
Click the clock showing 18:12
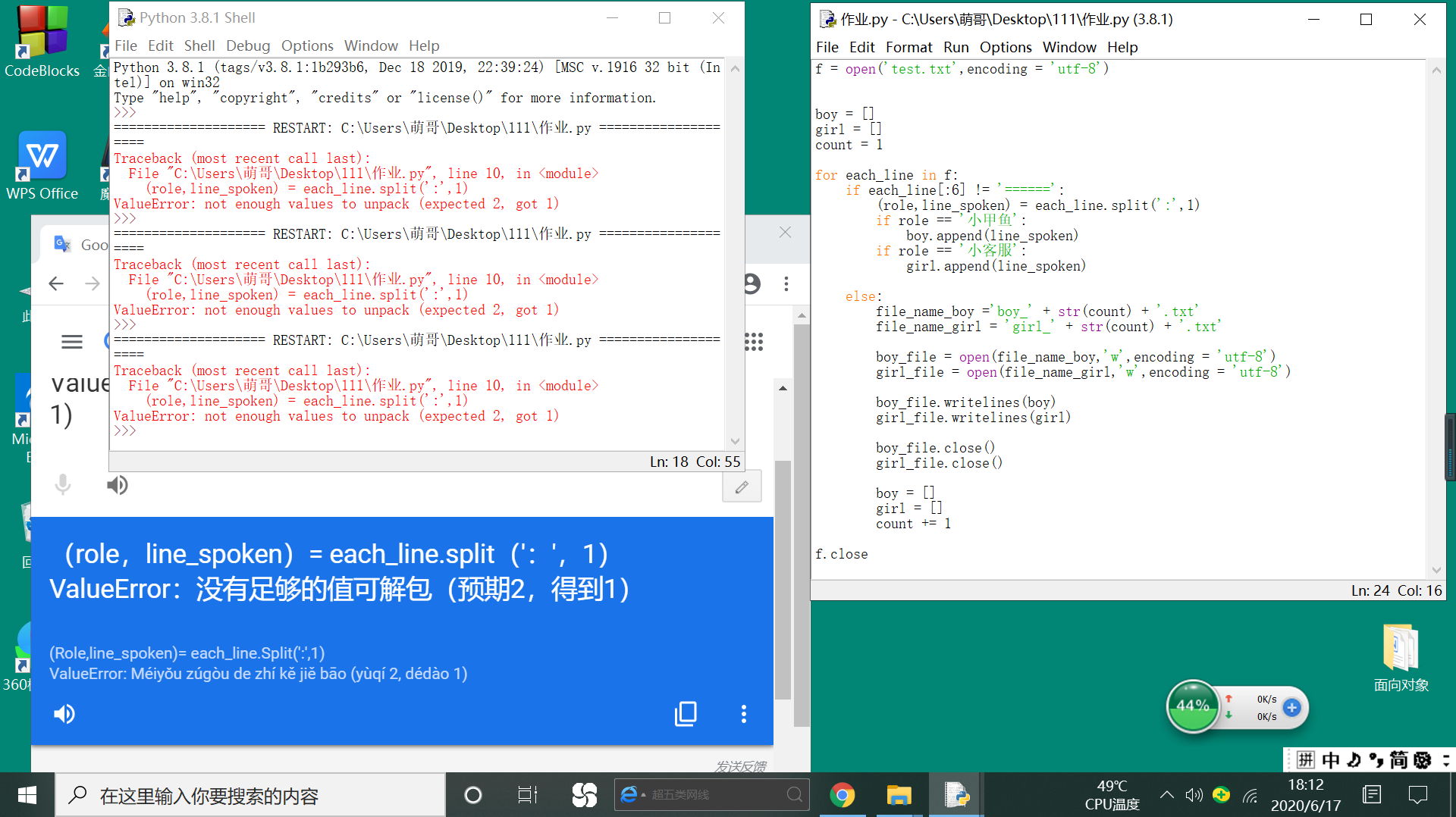(1305, 785)
